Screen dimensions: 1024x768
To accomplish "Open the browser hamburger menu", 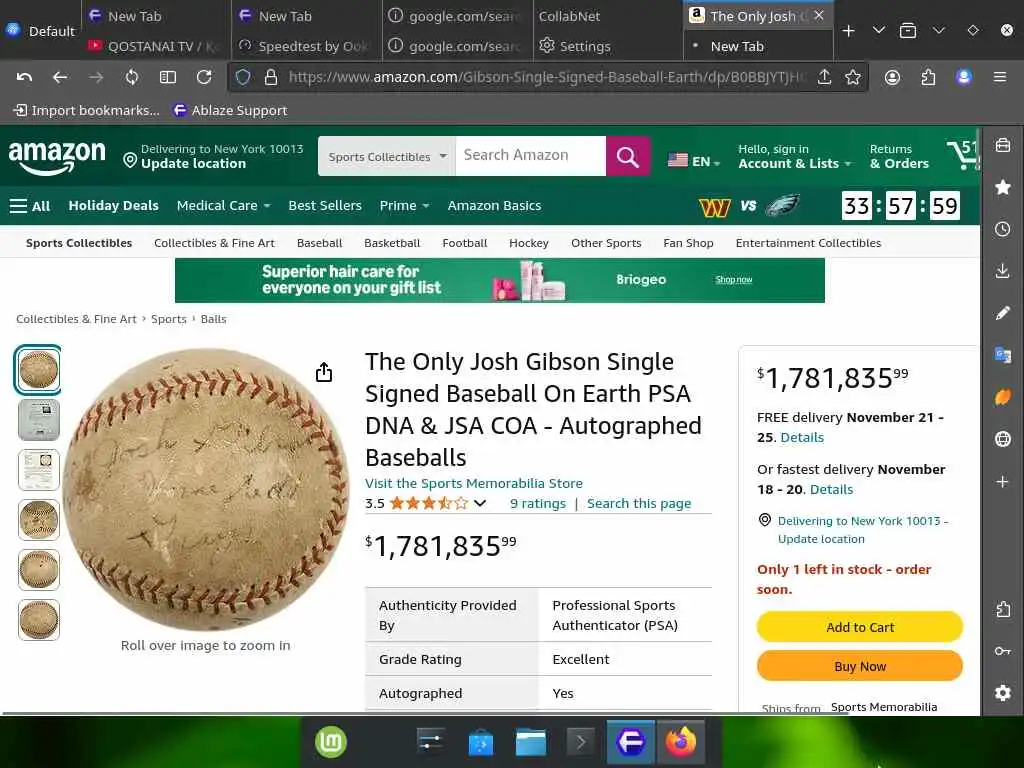I will [x=1000, y=77].
